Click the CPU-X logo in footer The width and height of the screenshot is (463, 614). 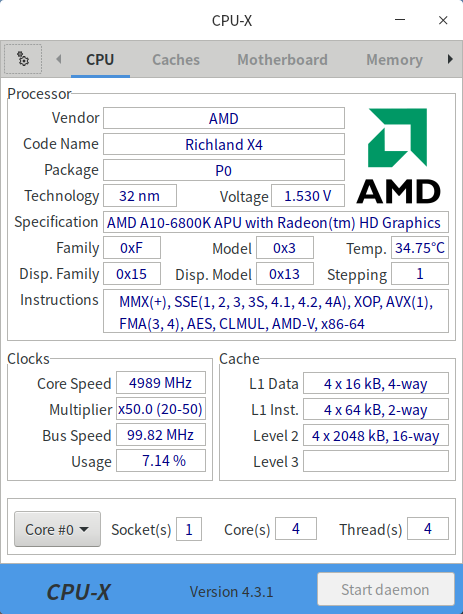[79, 592]
